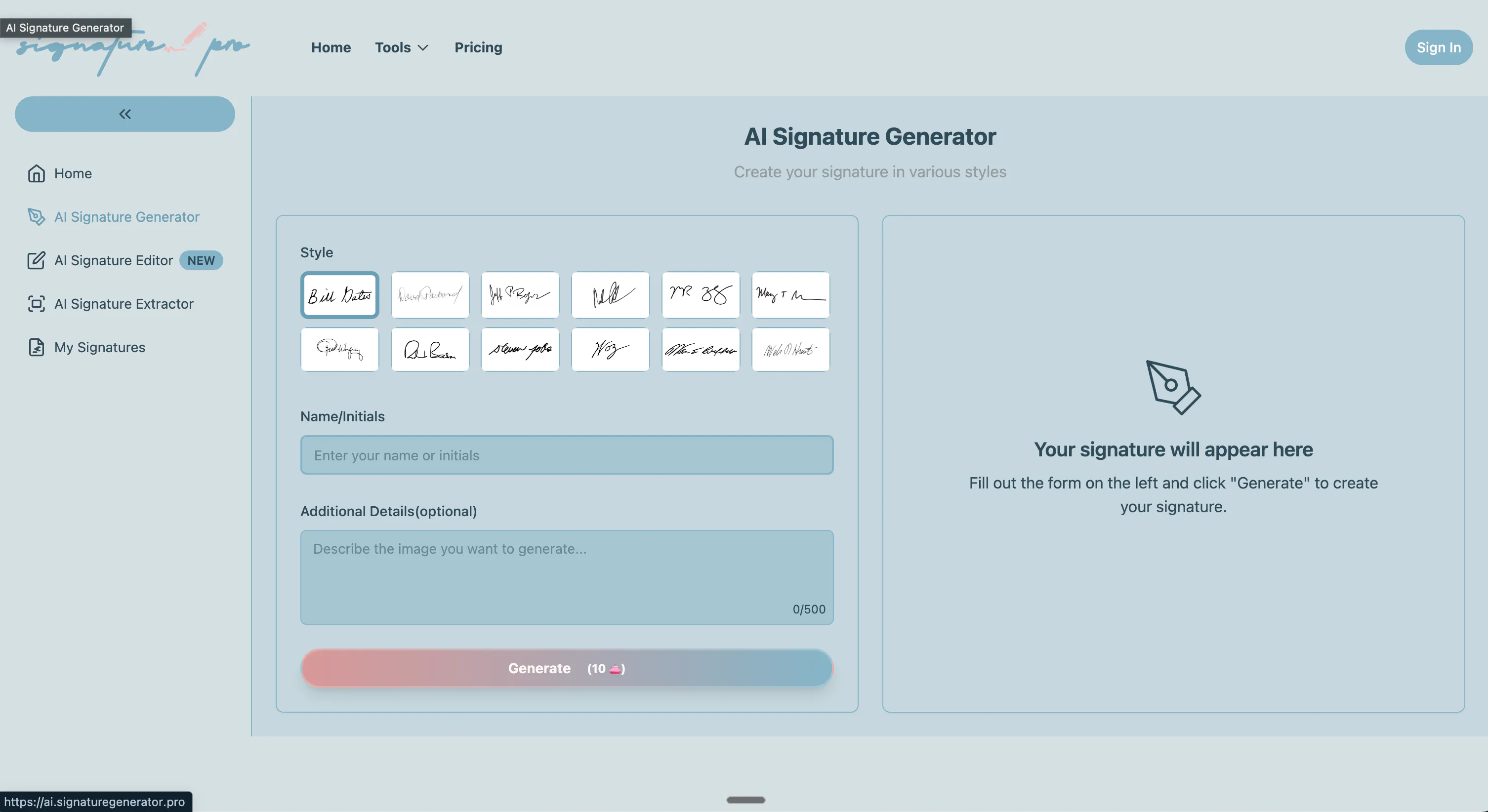Click the credit icon on Generate button
1488x812 pixels.
click(615, 669)
